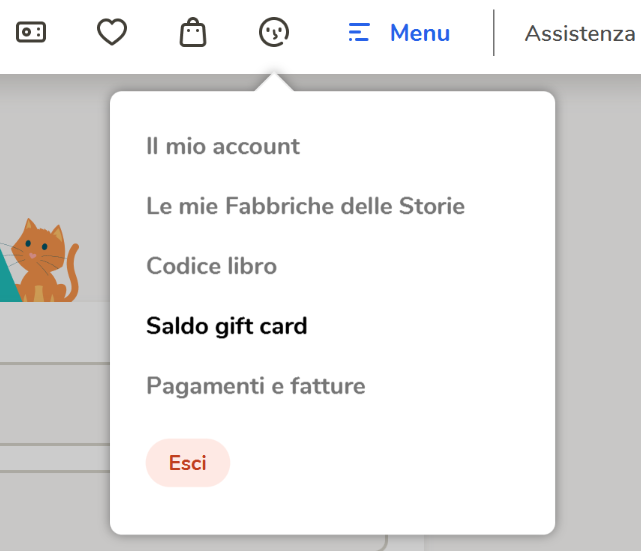
Task: Open the gift card voucher icon
Action: tap(31, 32)
